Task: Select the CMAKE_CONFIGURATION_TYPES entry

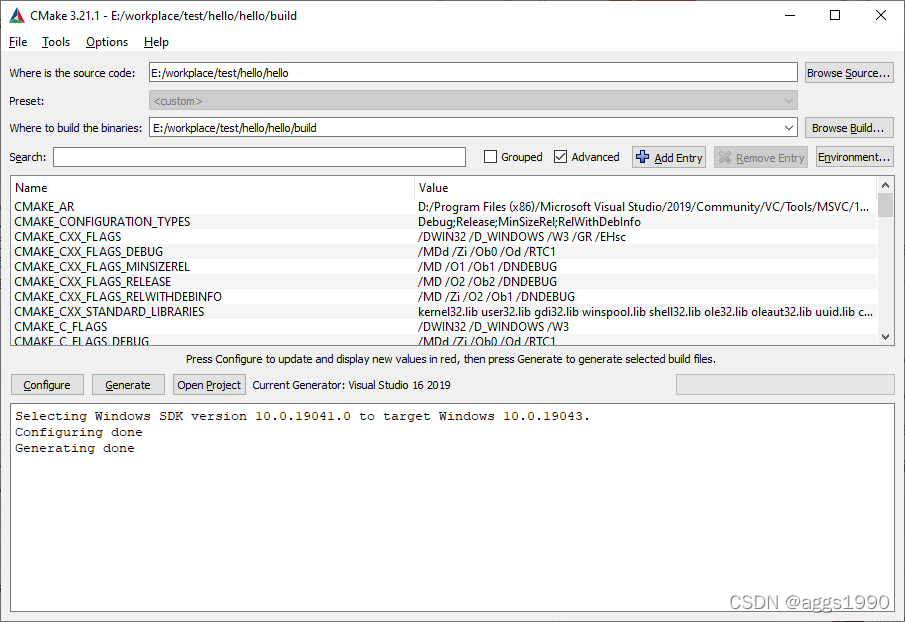Action: pos(102,222)
